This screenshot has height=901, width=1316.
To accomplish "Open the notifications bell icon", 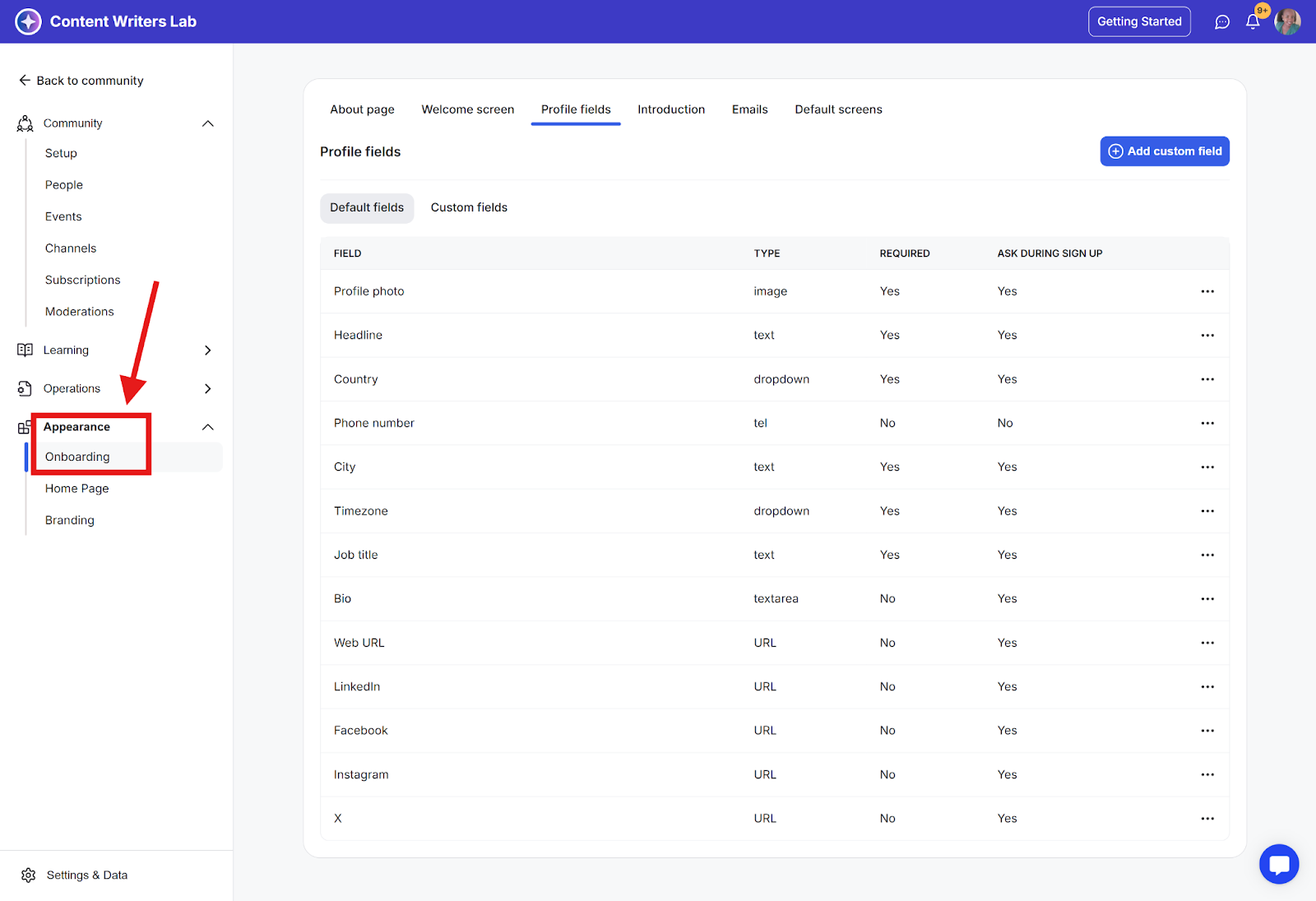I will (1253, 22).
